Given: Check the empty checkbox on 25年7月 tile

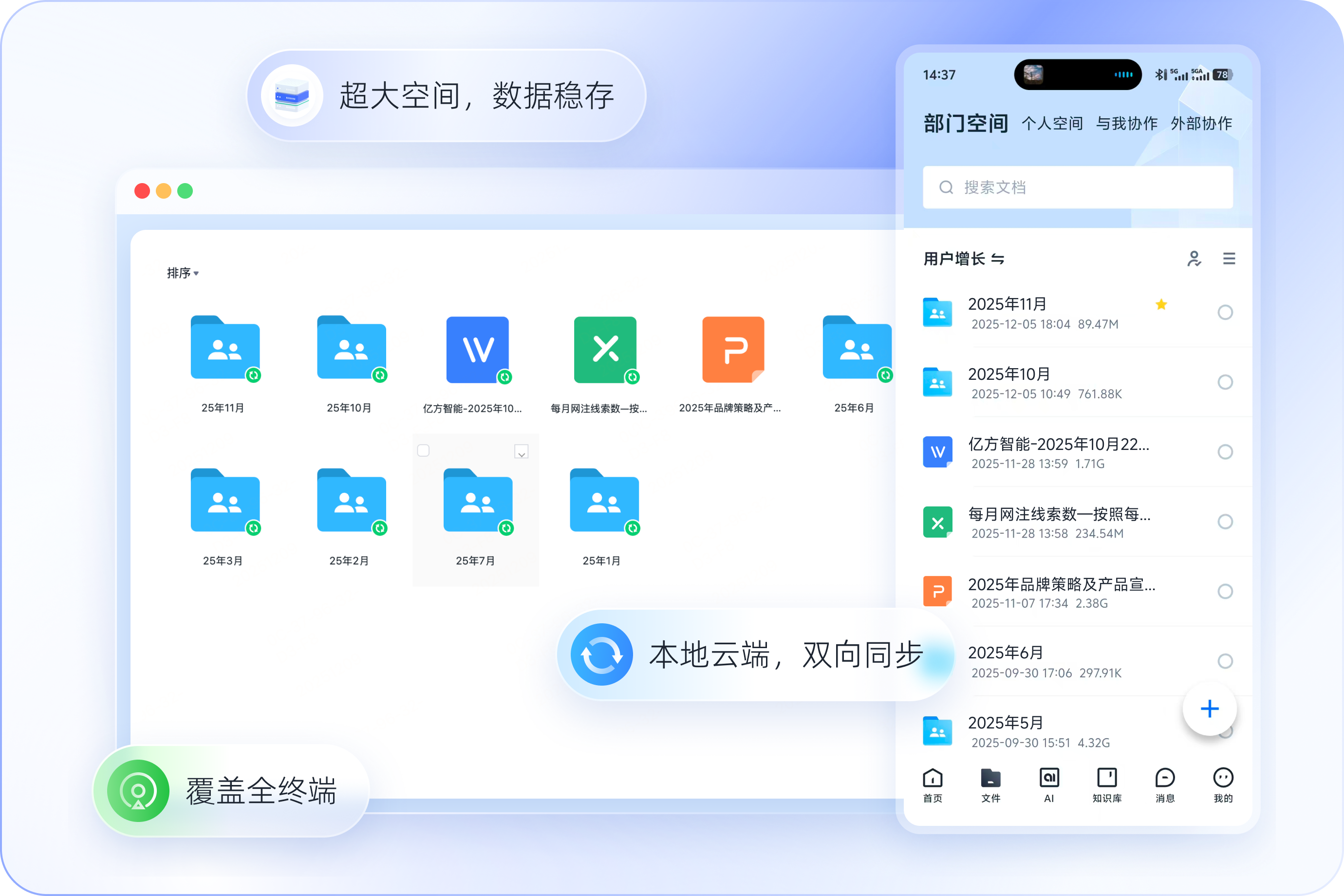Looking at the screenshot, I should 424,451.
